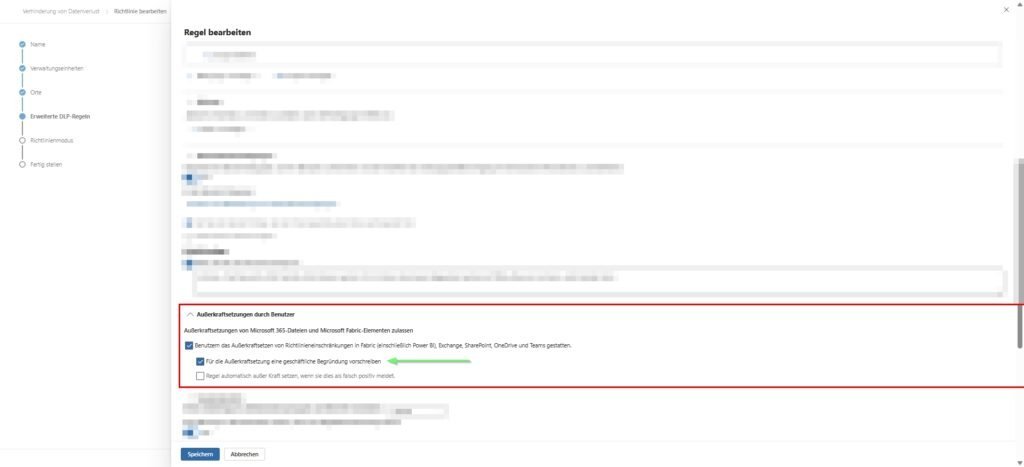Go to the Name step label
The height and width of the screenshot is (467, 1024).
(38, 44)
